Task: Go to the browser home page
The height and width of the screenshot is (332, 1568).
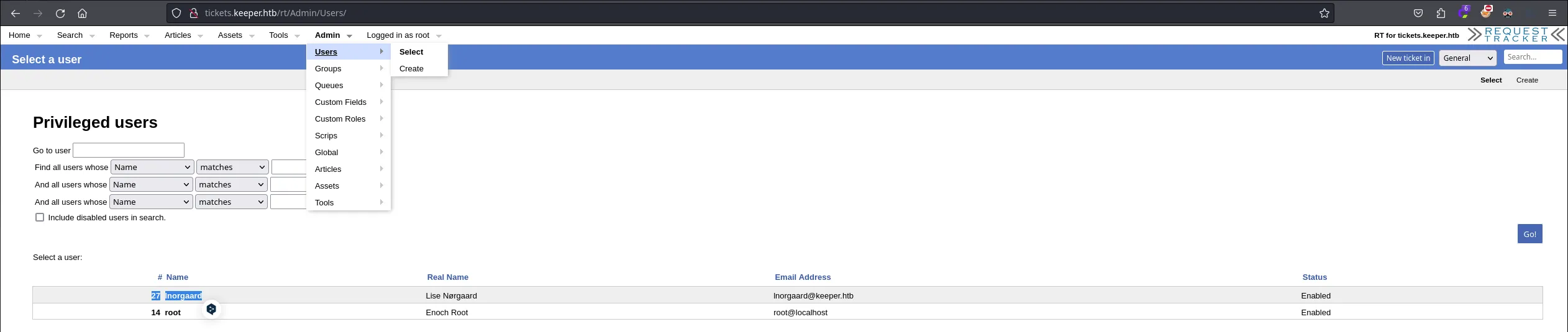Action: pyautogui.click(x=82, y=13)
